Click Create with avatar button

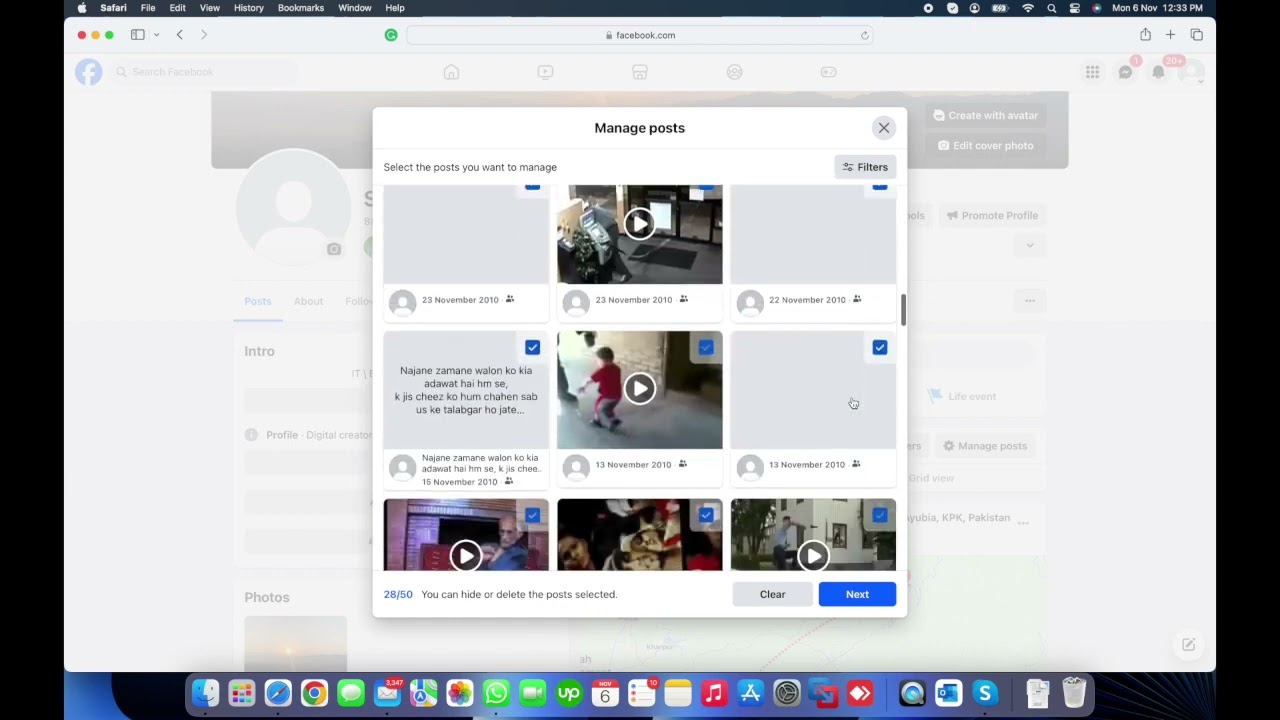(985, 115)
